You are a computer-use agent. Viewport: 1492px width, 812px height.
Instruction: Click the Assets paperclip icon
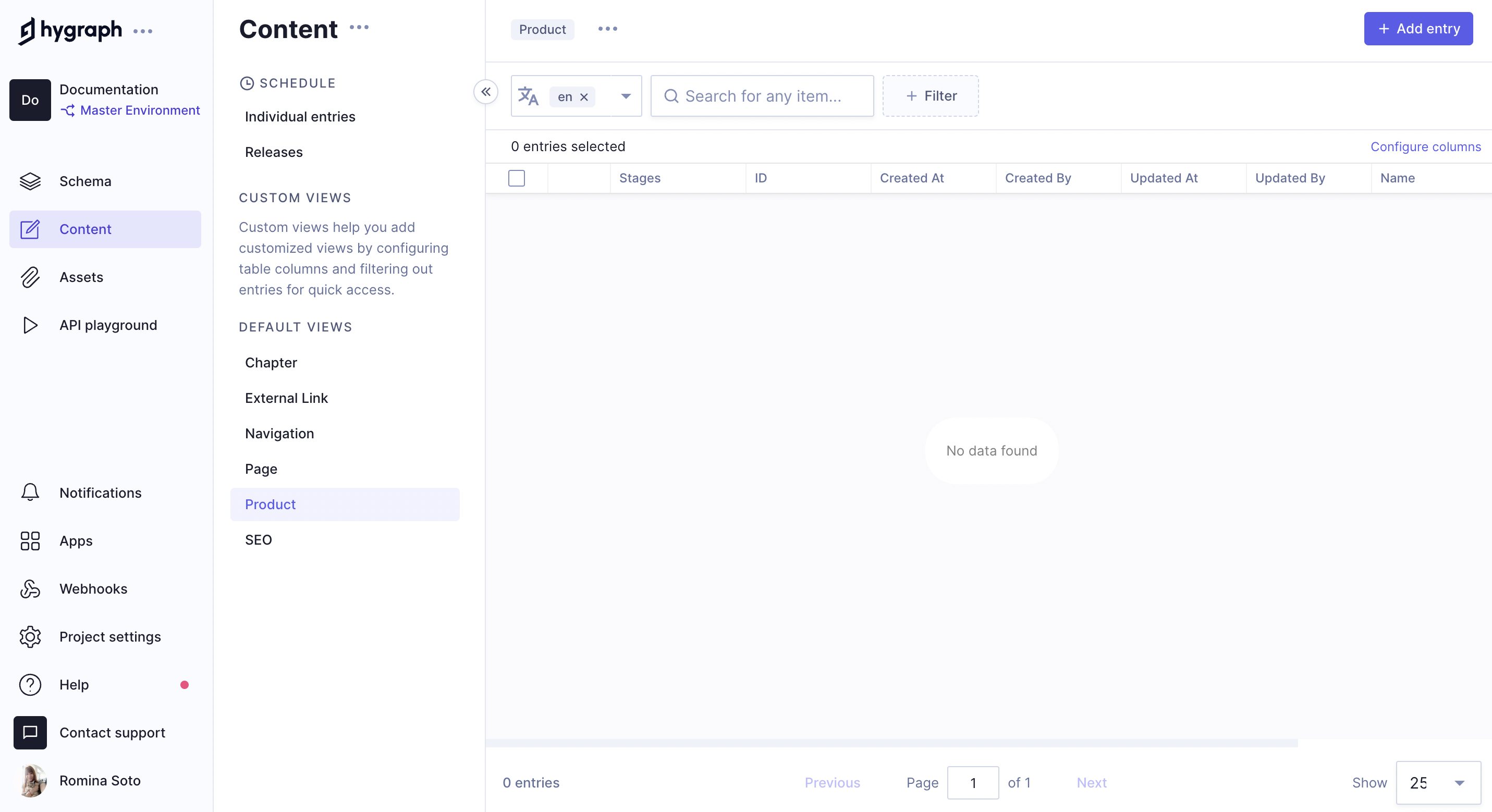pyautogui.click(x=30, y=277)
